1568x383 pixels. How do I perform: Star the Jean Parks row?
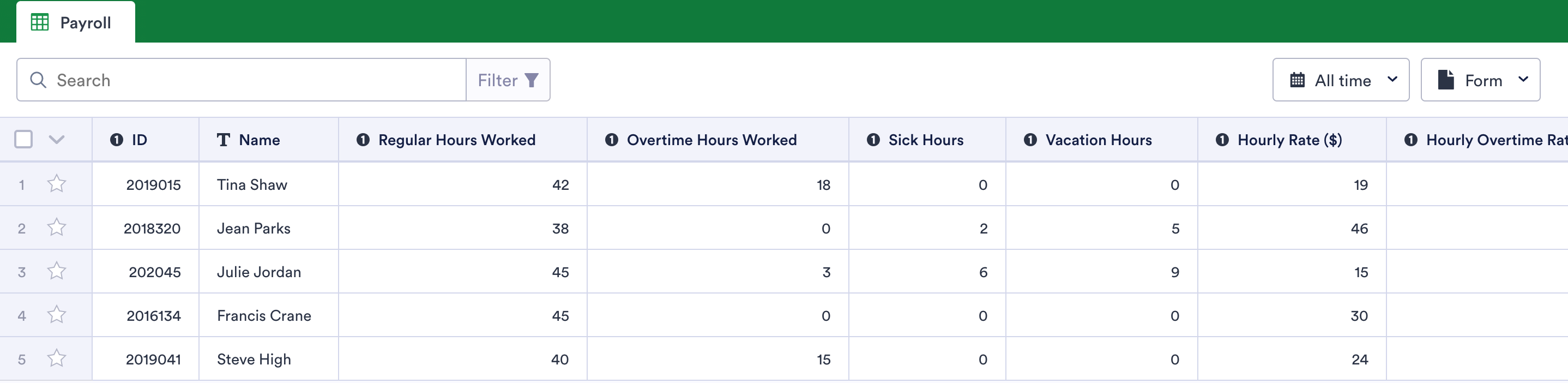(57, 227)
